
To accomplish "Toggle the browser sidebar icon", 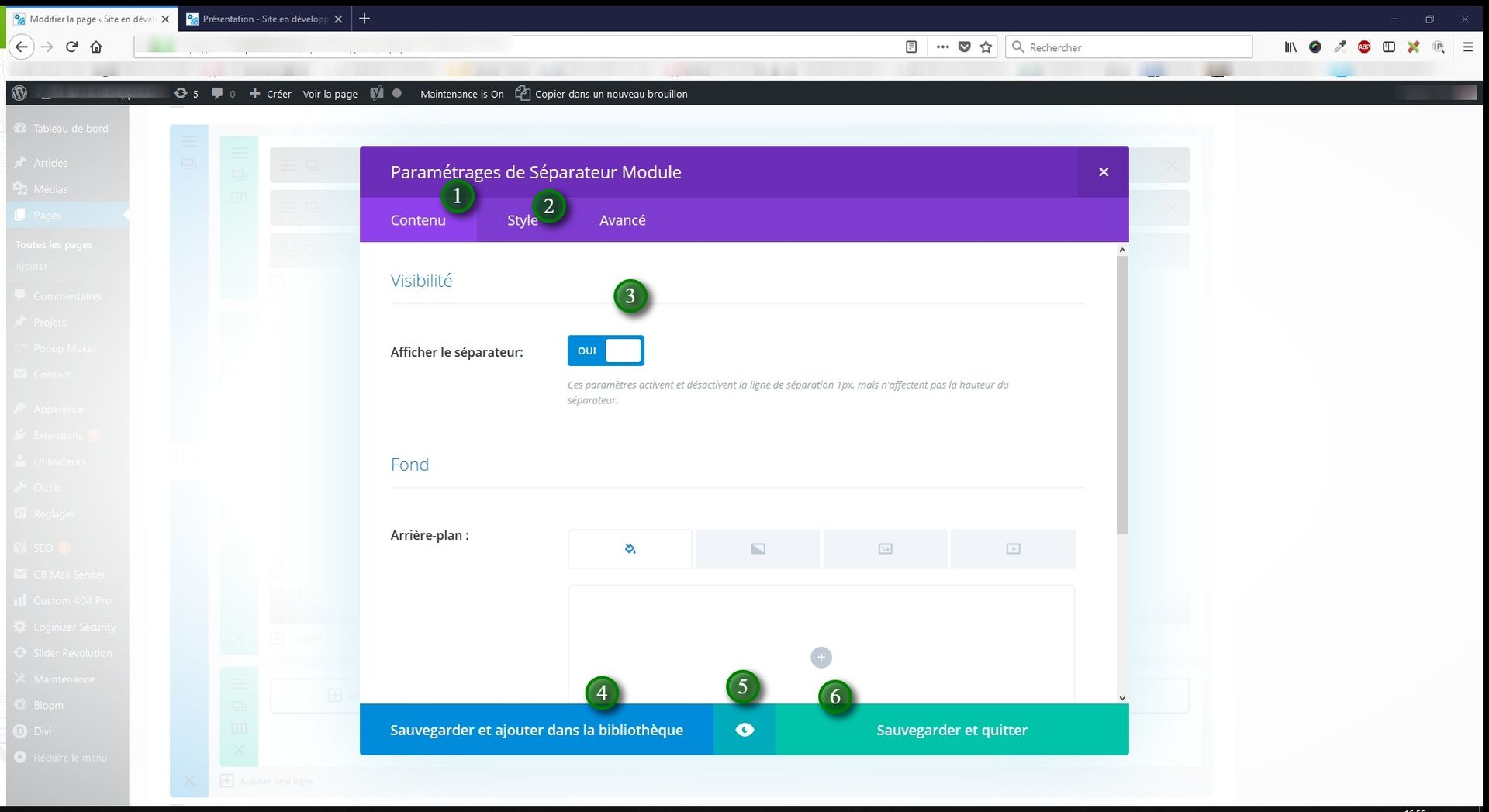I will click(1389, 47).
